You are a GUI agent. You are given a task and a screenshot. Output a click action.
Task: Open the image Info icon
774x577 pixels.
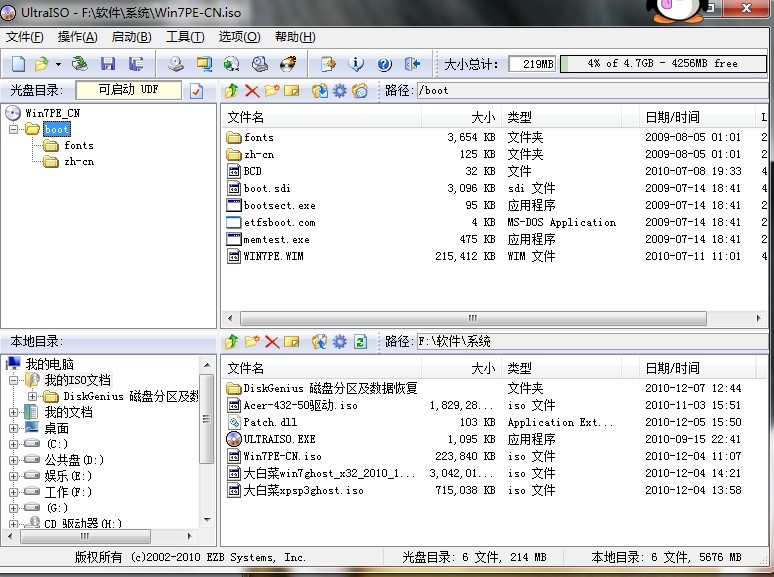(x=356, y=64)
